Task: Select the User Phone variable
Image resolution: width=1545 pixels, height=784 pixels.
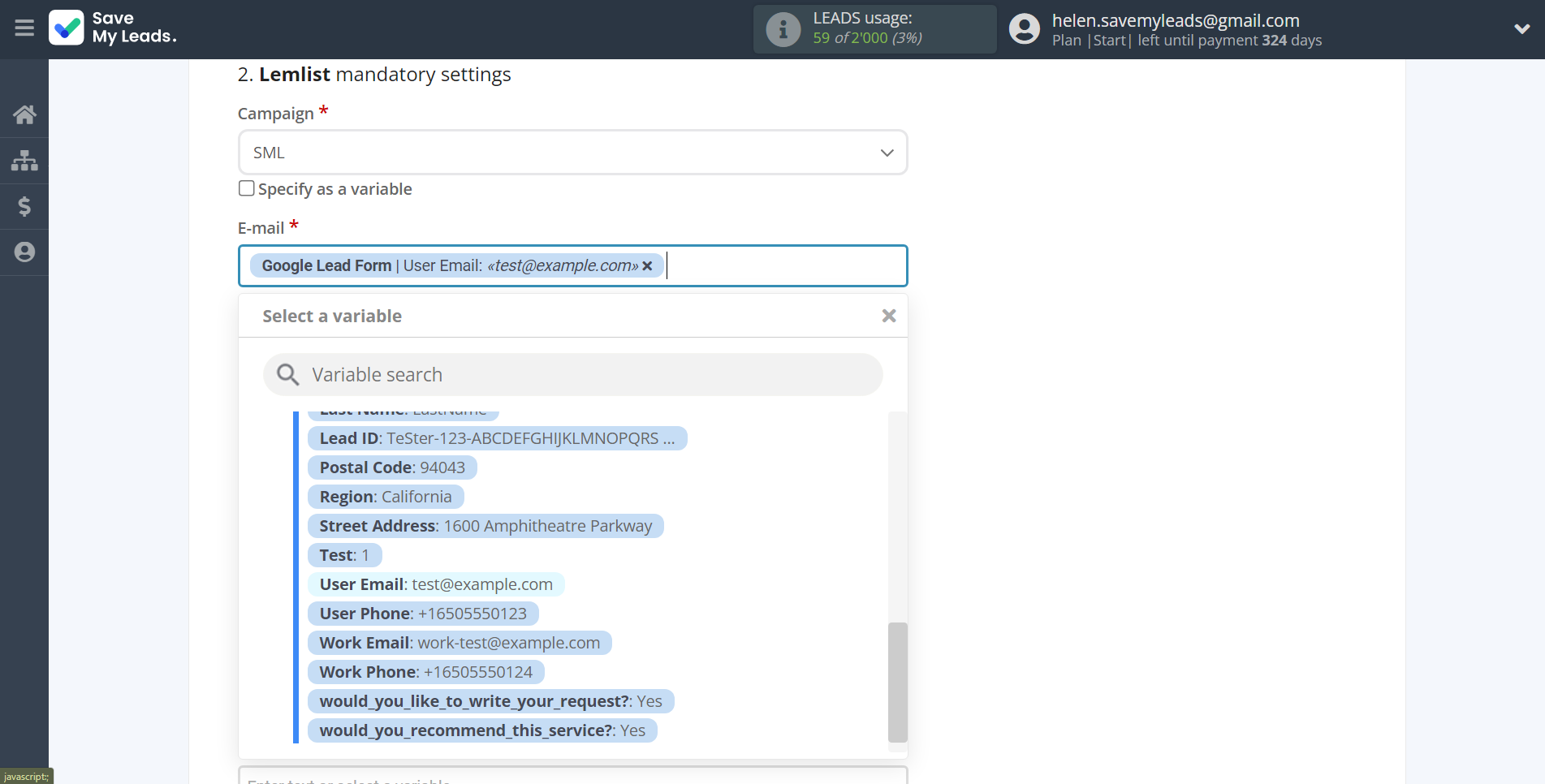Action: coord(423,614)
